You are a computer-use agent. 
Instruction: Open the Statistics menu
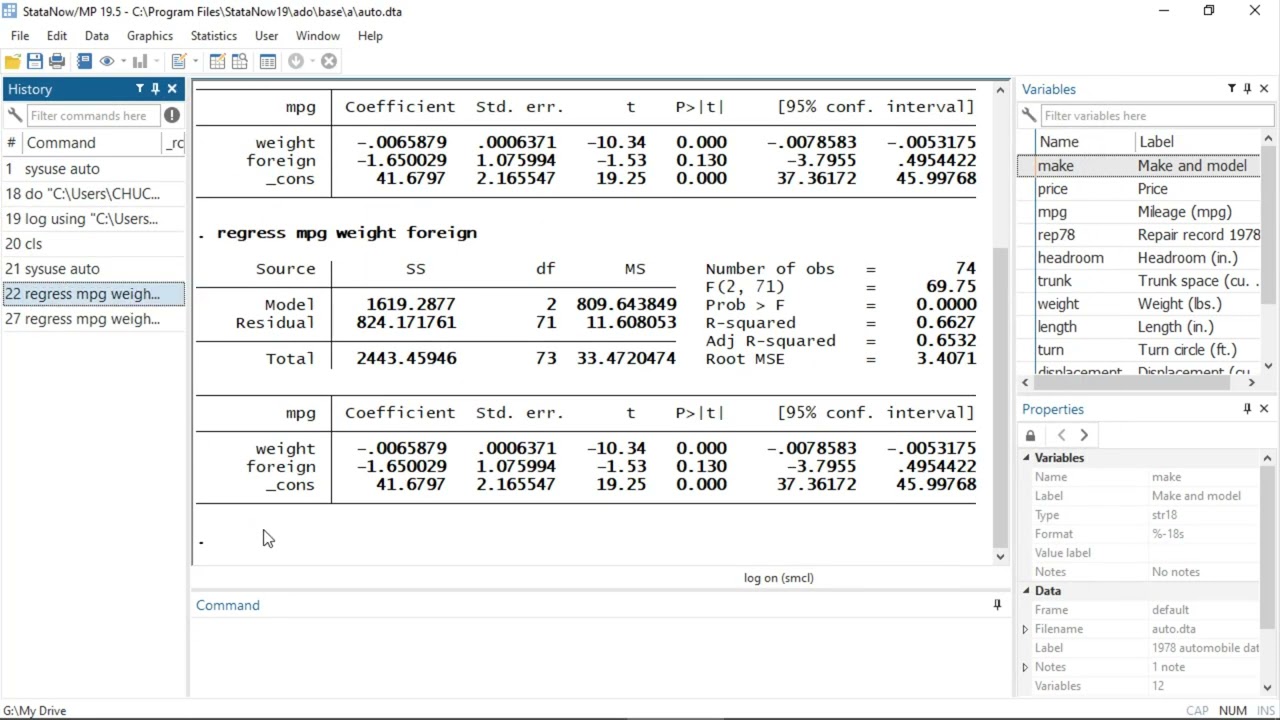click(214, 35)
